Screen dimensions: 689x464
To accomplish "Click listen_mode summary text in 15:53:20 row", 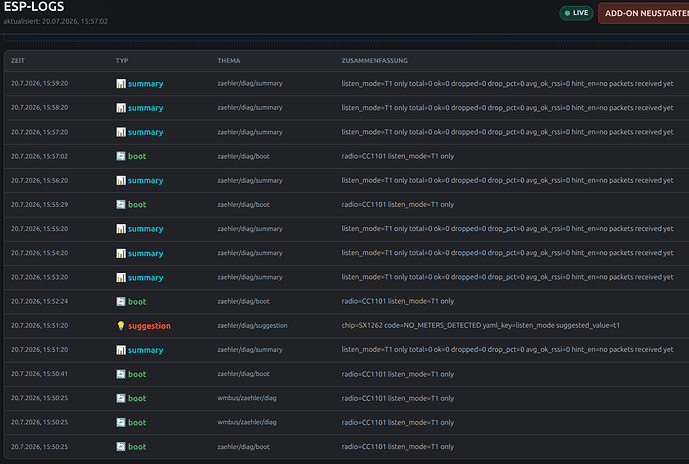I will (x=508, y=277).
